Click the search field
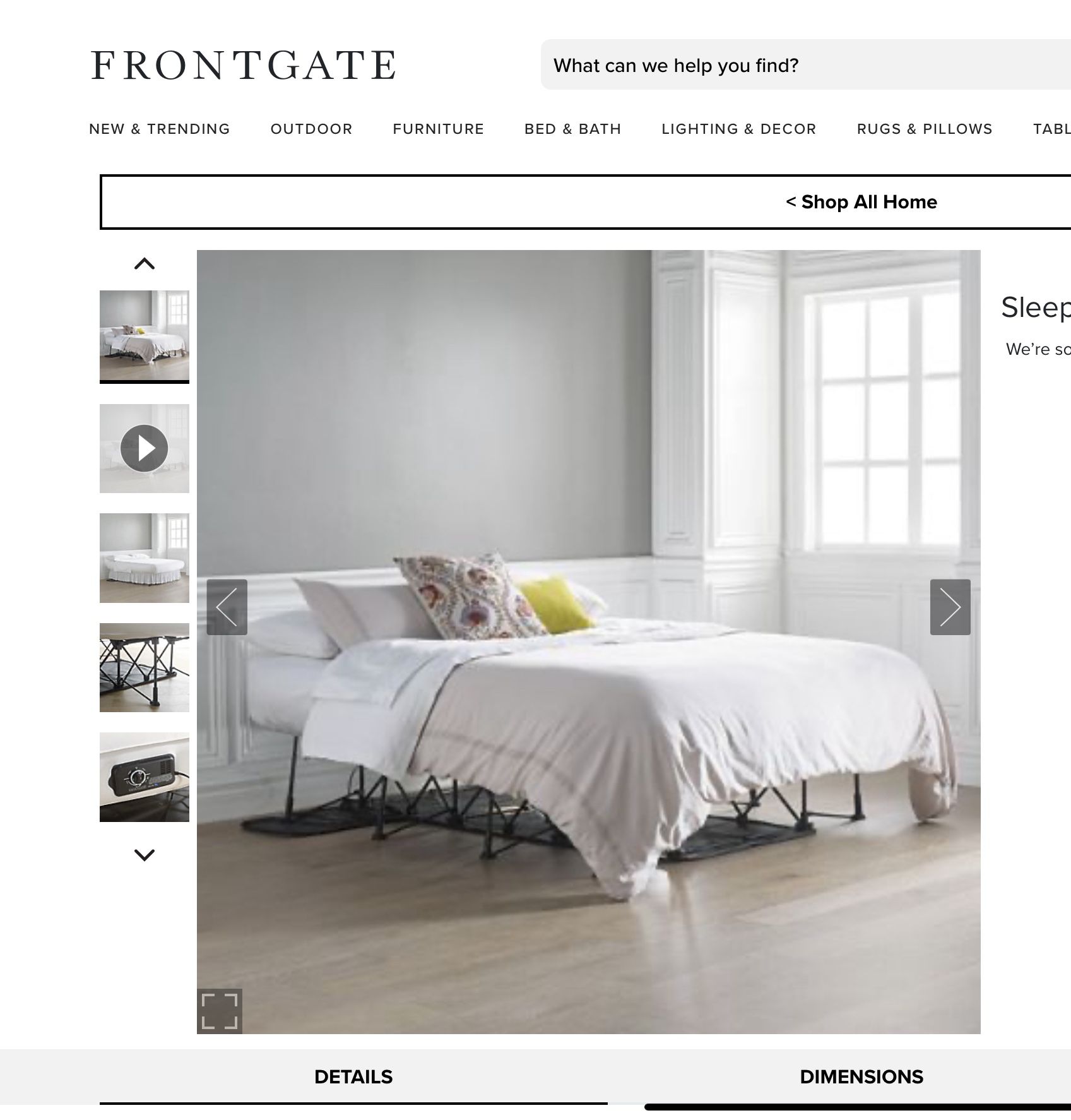 (806, 65)
